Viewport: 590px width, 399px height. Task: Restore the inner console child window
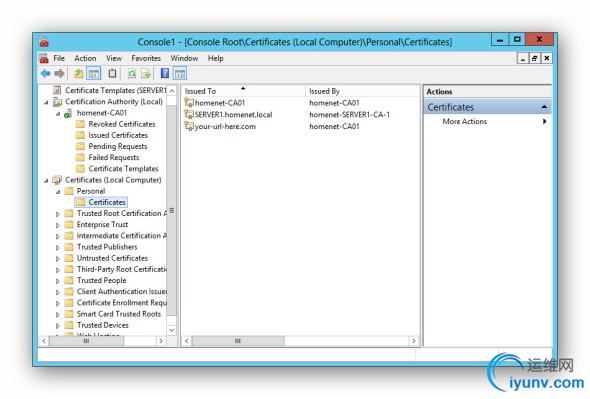[x=534, y=58]
